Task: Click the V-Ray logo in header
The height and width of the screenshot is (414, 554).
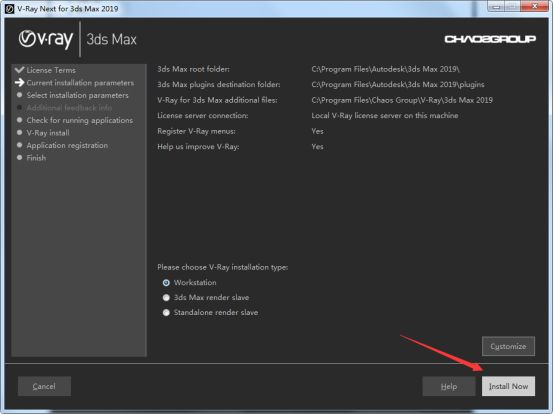Action: (46, 39)
